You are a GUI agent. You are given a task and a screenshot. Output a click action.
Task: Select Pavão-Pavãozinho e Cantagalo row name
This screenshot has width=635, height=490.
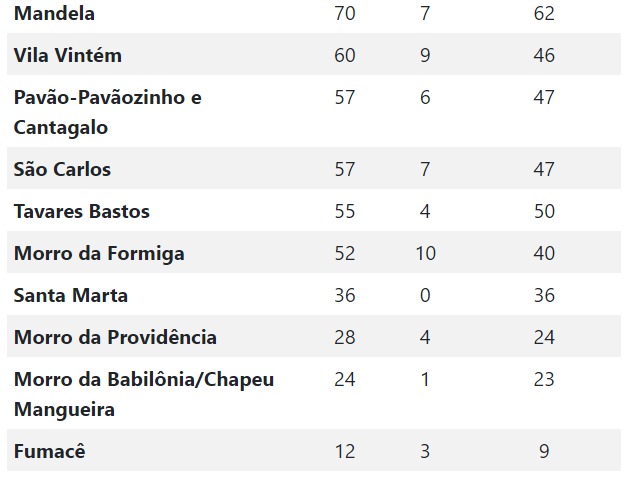tap(107, 112)
